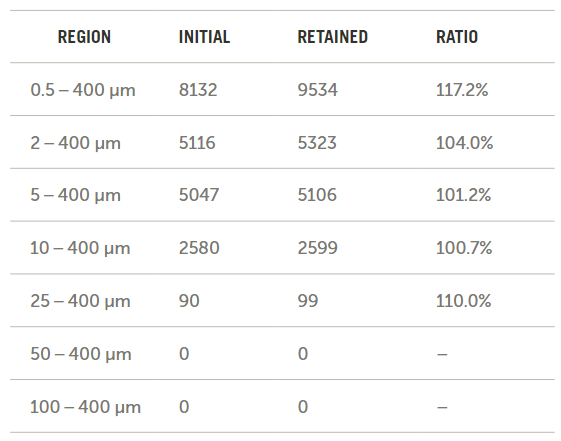561x441 pixels.
Task: Click the 100.7% ratio cell
Action: (464, 248)
